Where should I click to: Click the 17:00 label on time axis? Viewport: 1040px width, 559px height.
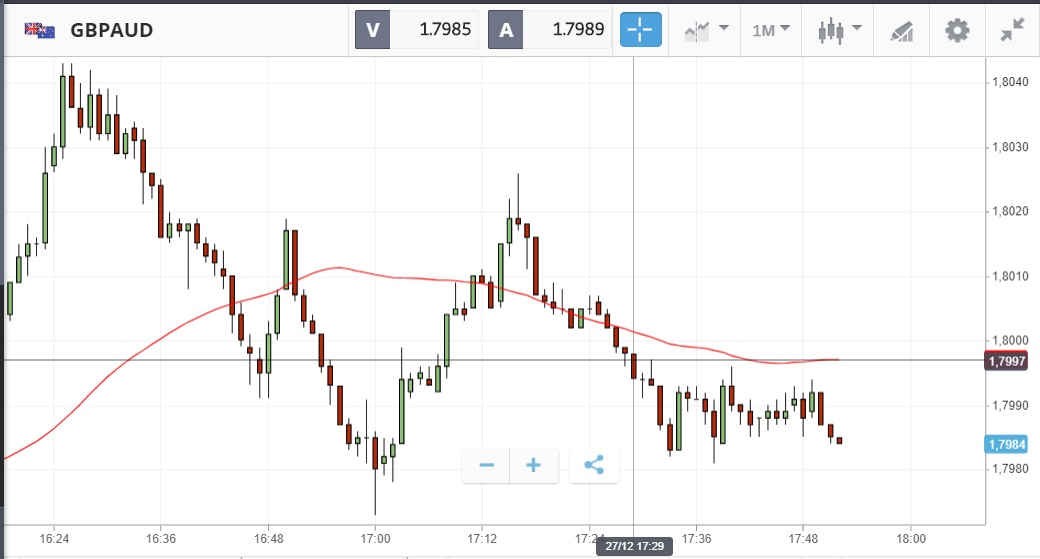[x=375, y=535]
